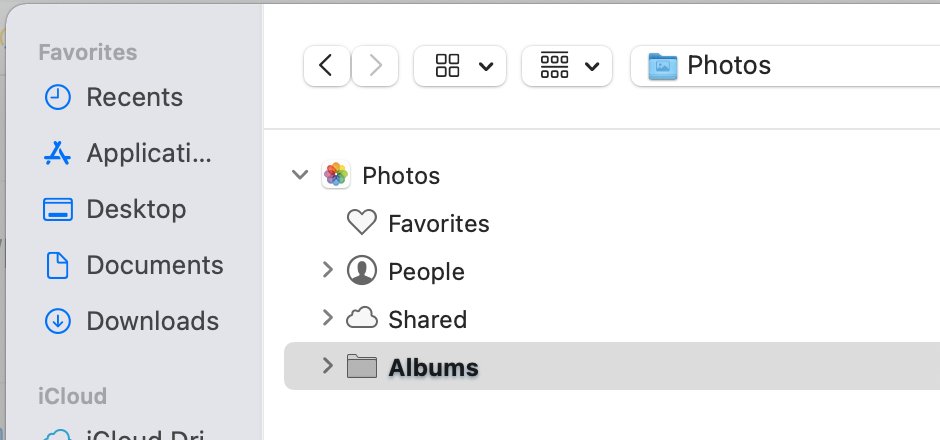Screen dimensions: 940x440
Task: Open the group-by options dropdown
Action: pos(567,66)
